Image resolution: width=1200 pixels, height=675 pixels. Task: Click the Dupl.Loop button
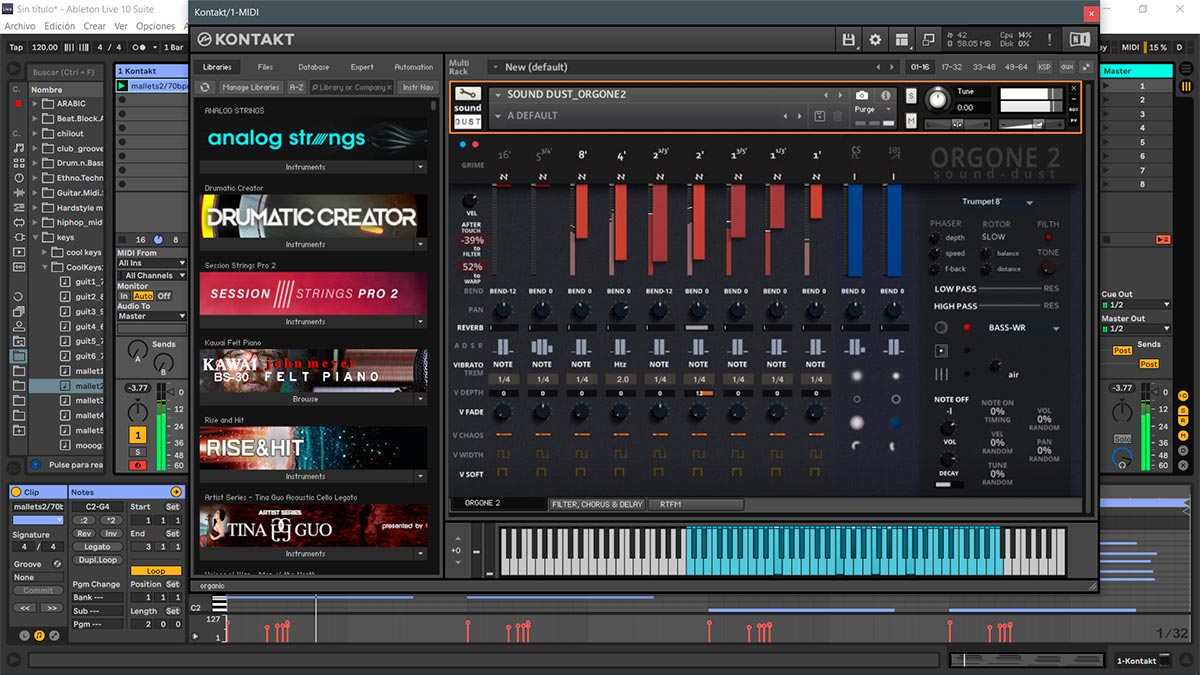[x=97, y=560]
